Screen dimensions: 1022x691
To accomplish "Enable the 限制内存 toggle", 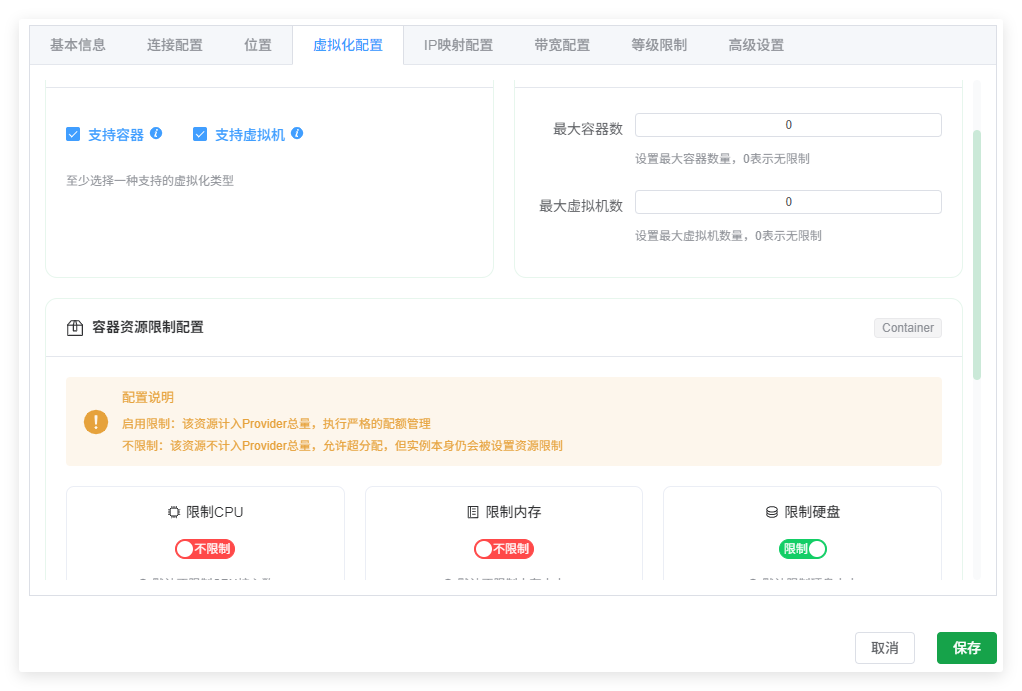I will pos(503,548).
